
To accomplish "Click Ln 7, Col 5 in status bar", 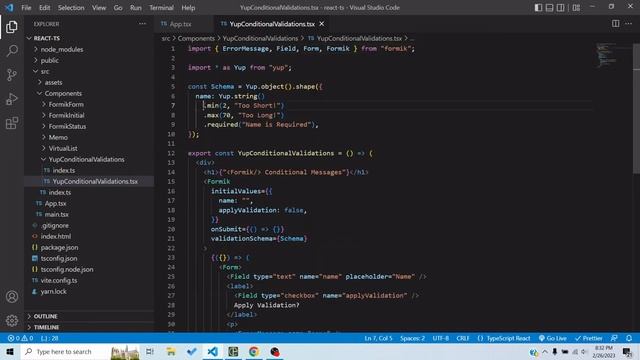I will pyautogui.click(x=378, y=338).
